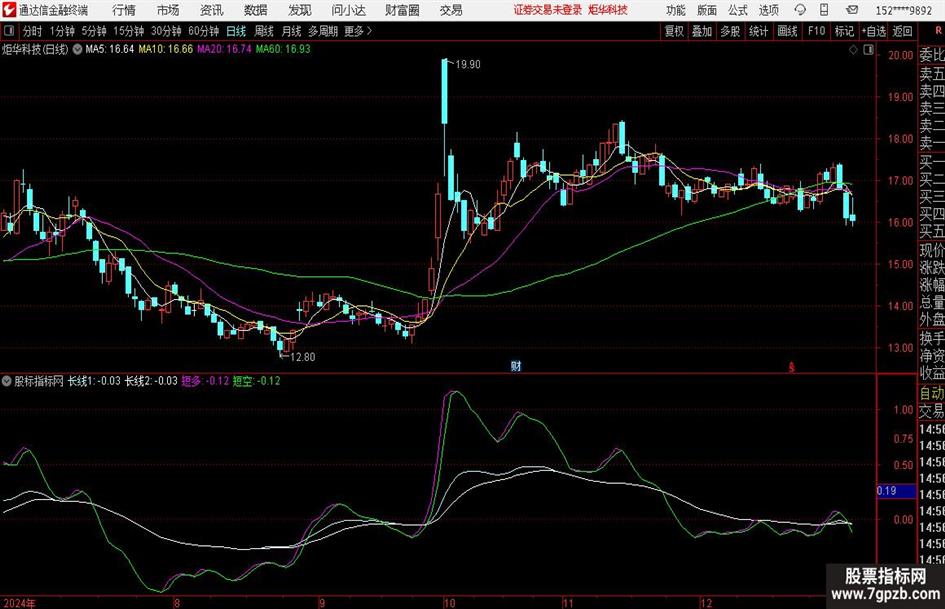Click the MA20: 16.74 label
This screenshot has width=945, height=609.
coord(224,49)
